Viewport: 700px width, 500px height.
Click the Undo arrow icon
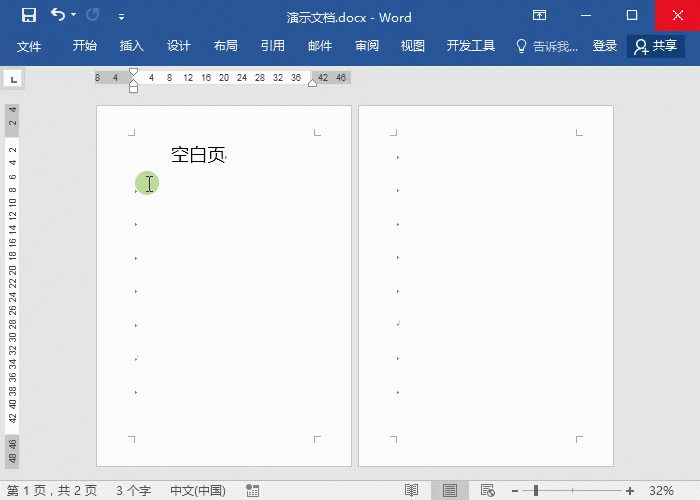pyautogui.click(x=58, y=15)
